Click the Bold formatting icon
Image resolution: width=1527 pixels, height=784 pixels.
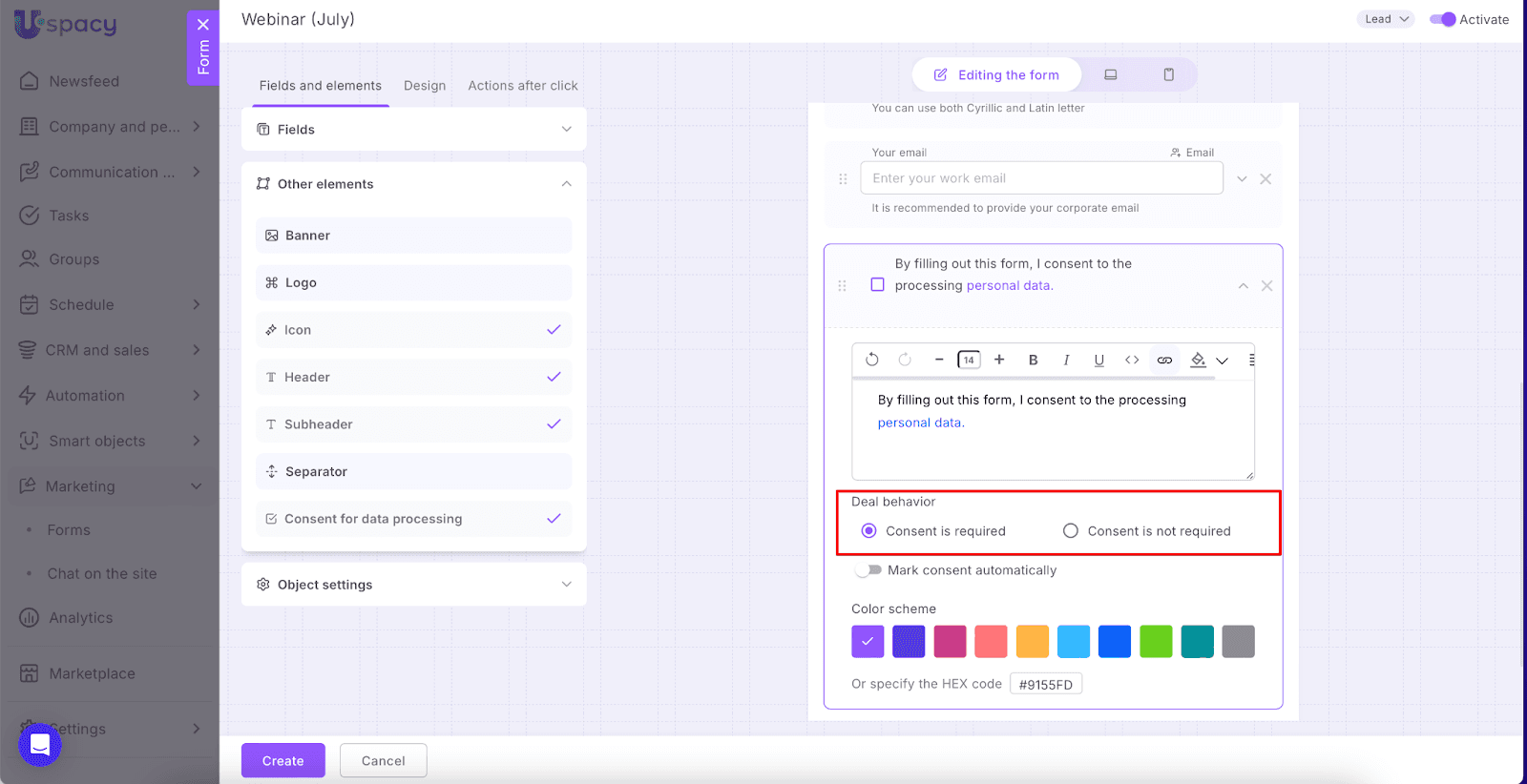pos(1033,360)
